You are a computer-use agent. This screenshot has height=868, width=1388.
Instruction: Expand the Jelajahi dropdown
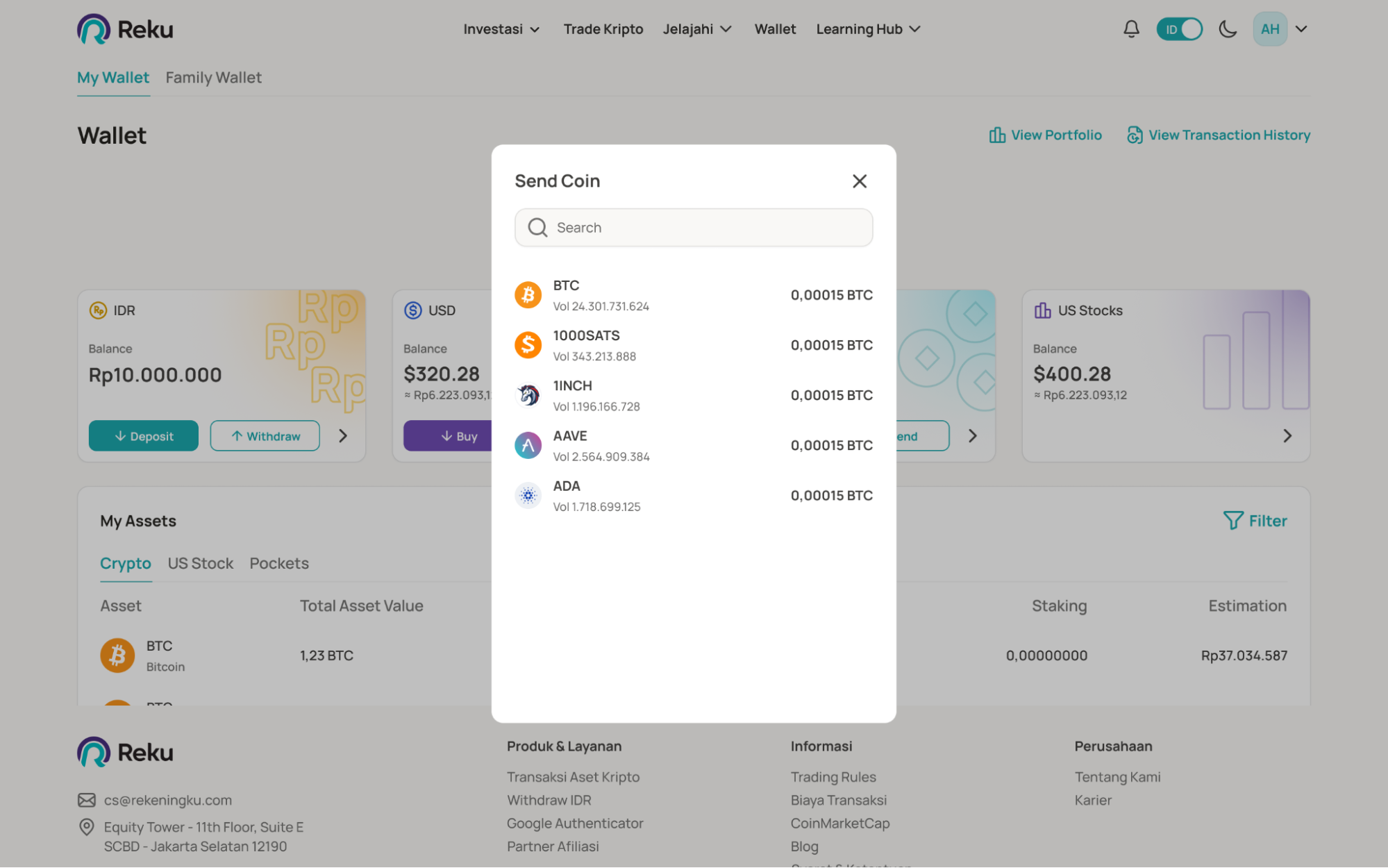(x=697, y=28)
